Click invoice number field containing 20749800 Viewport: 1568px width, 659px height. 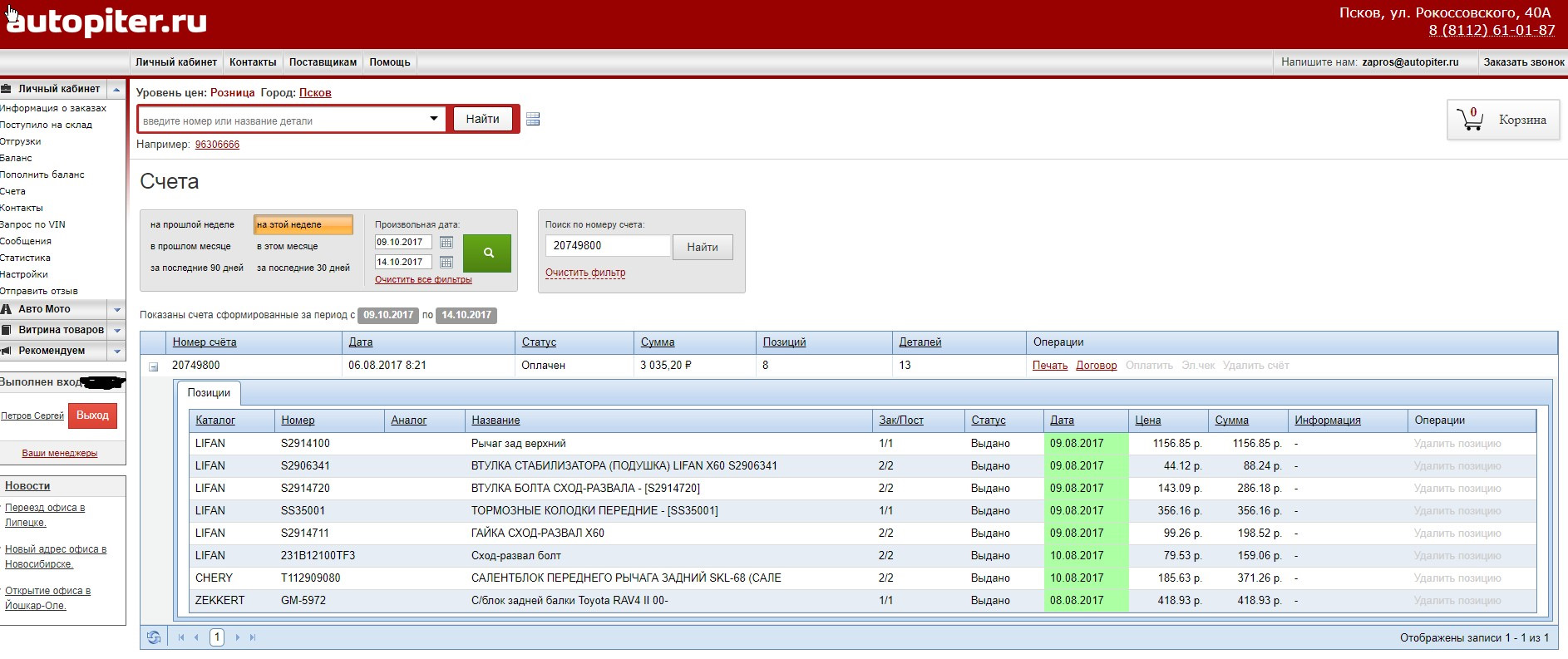click(608, 246)
